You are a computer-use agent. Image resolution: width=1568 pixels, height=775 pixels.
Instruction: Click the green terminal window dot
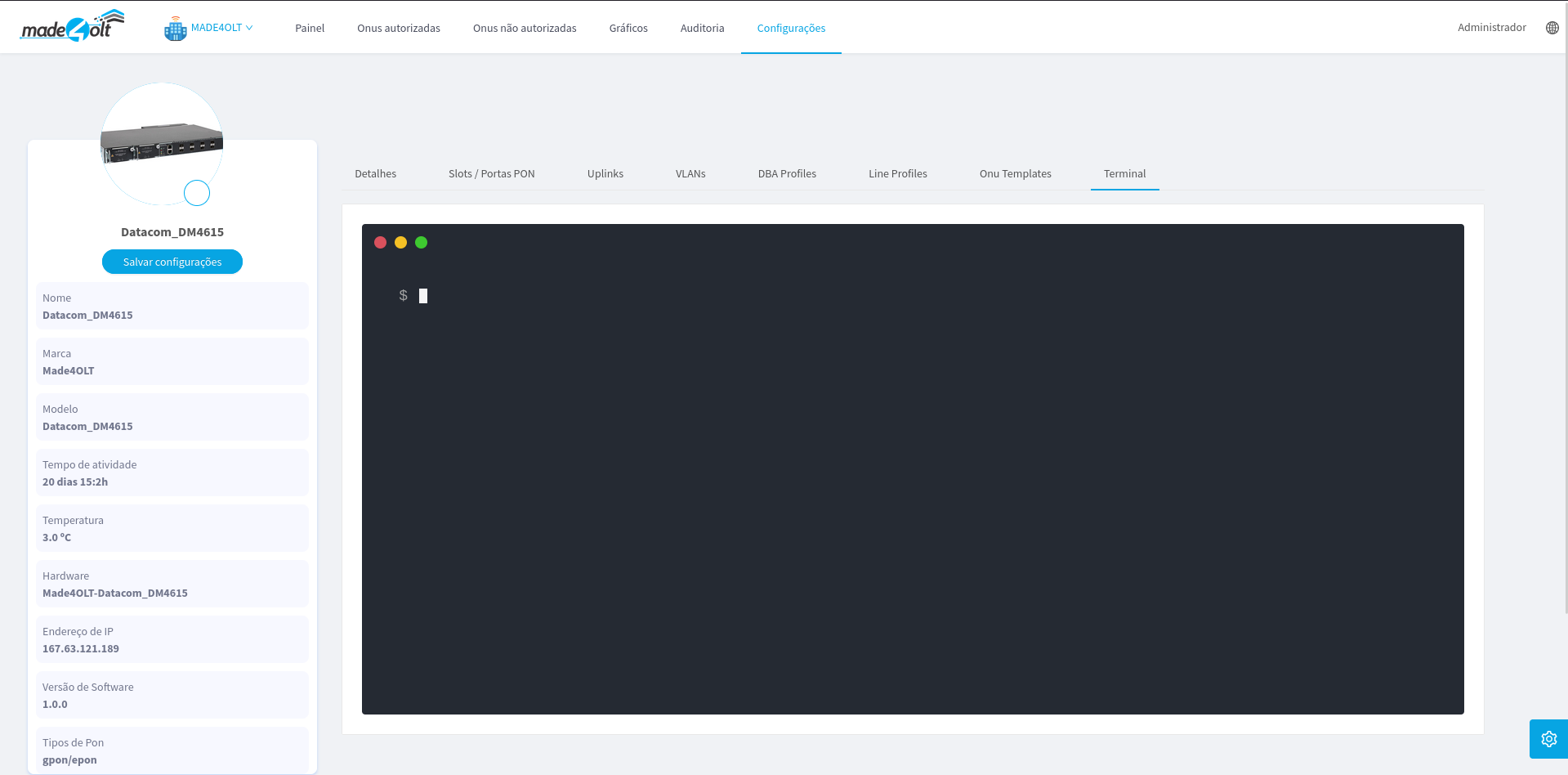421,243
